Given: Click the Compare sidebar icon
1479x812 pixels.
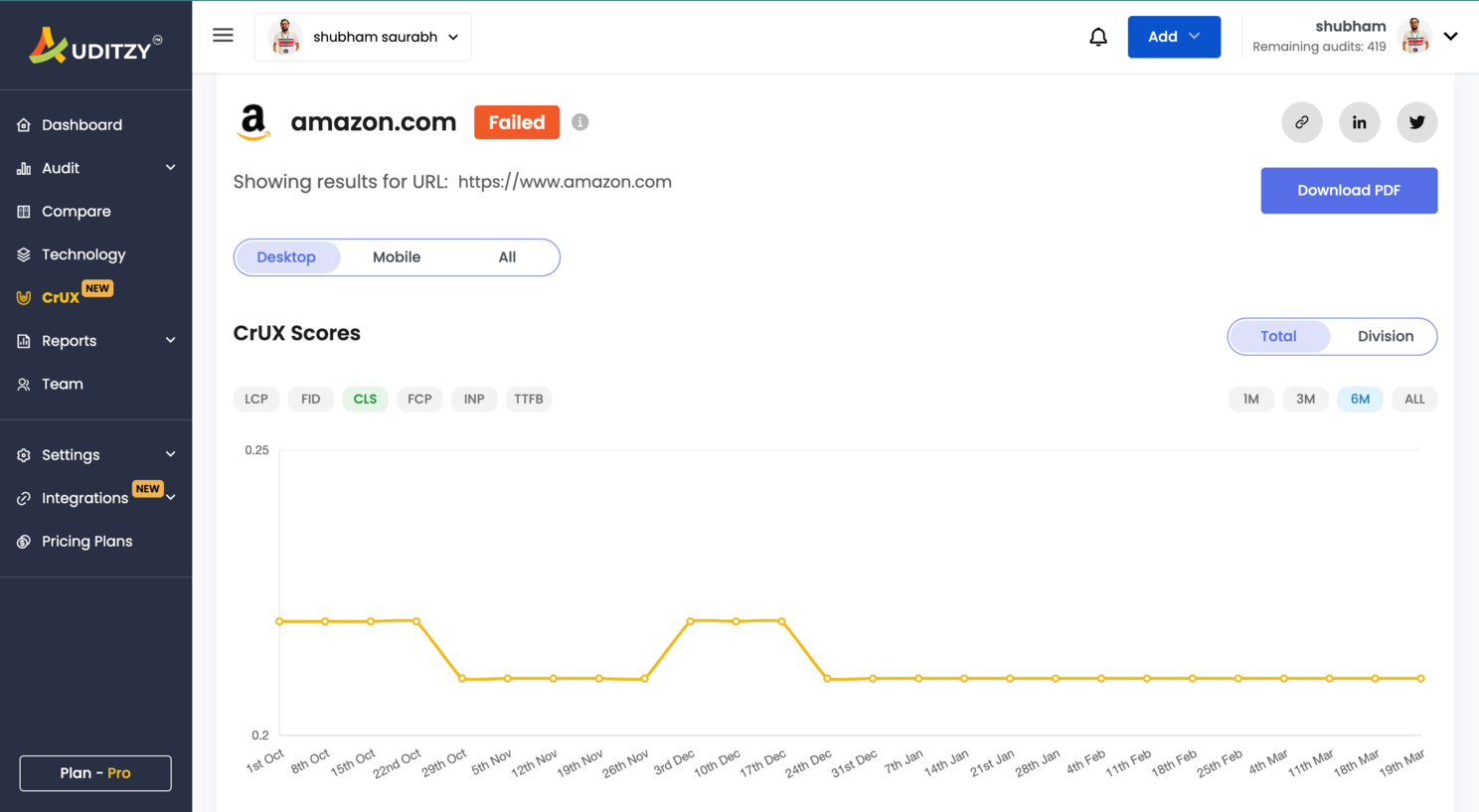Looking at the screenshot, I should pos(24,212).
